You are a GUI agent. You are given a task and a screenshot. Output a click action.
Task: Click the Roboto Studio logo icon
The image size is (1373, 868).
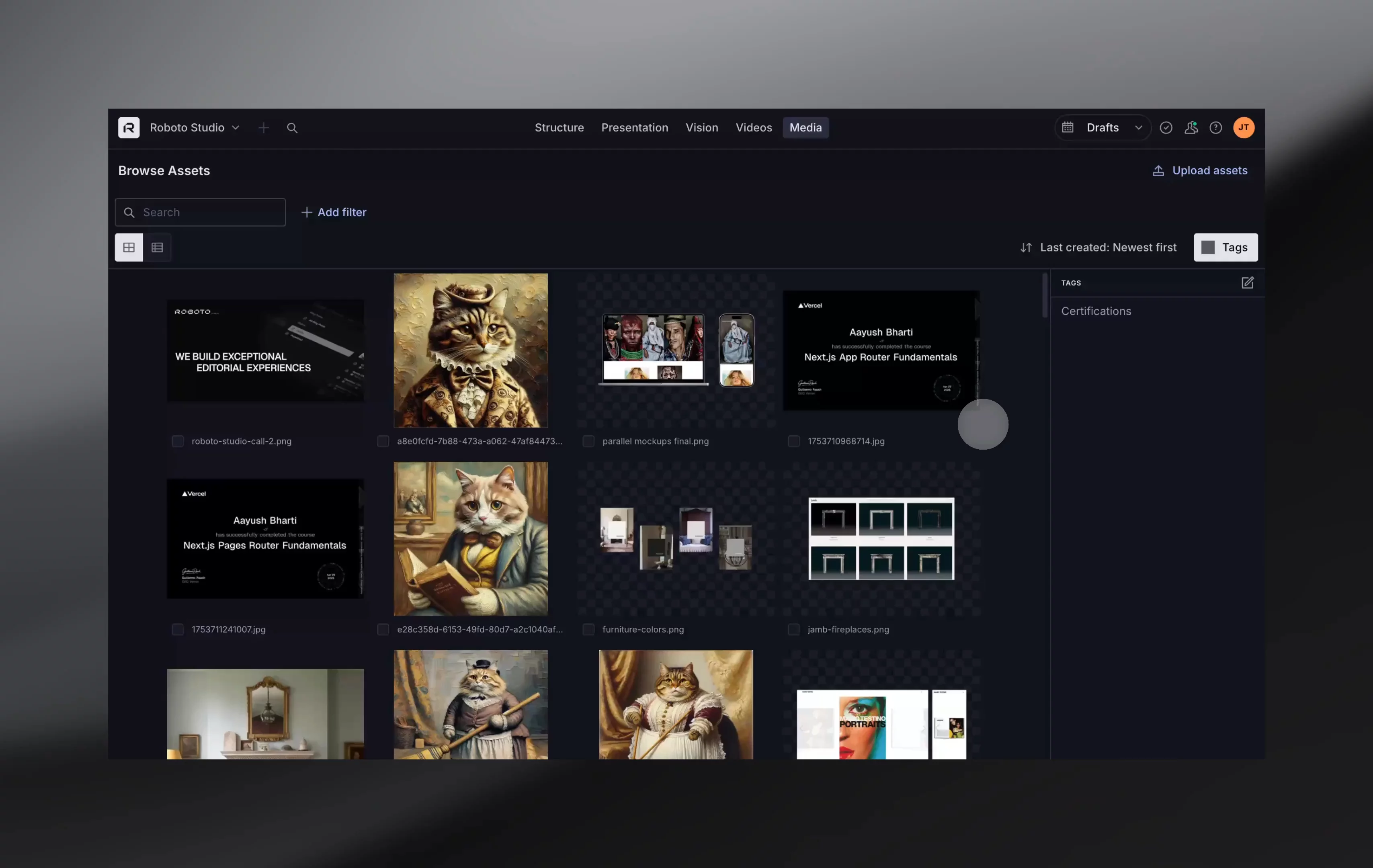coord(129,128)
